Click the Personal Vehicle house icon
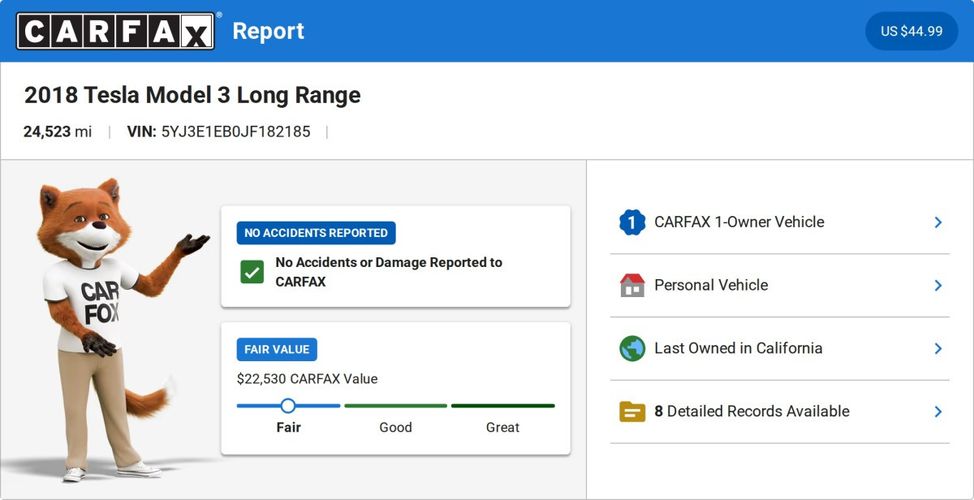Screen dimensions: 974x500 (632, 285)
